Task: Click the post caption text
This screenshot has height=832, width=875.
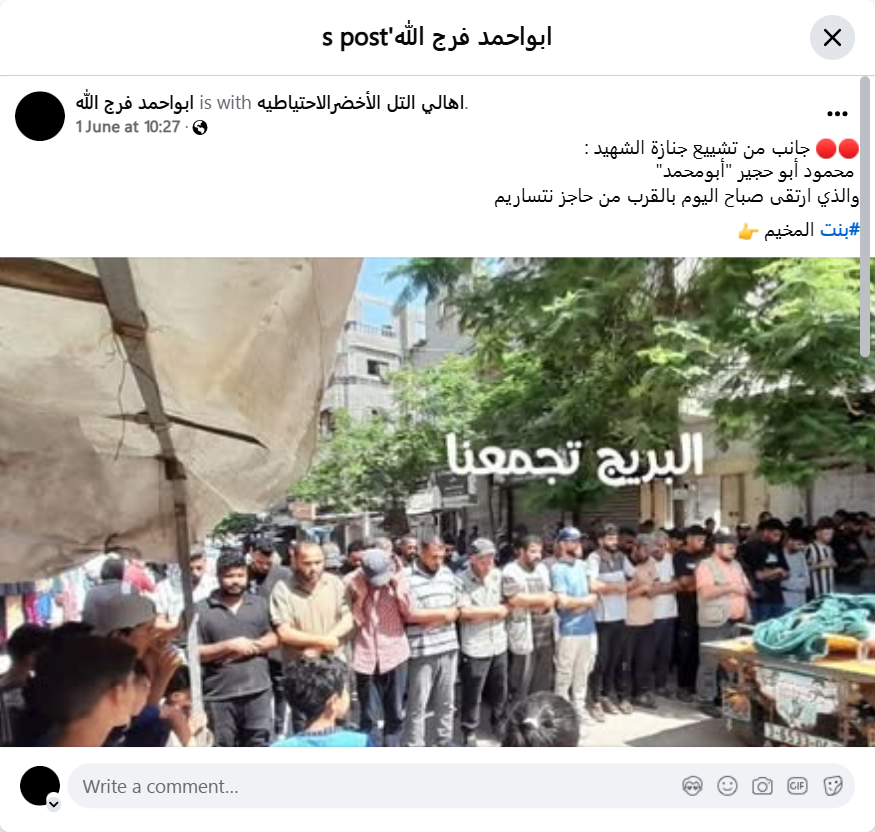Action: [x=676, y=172]
